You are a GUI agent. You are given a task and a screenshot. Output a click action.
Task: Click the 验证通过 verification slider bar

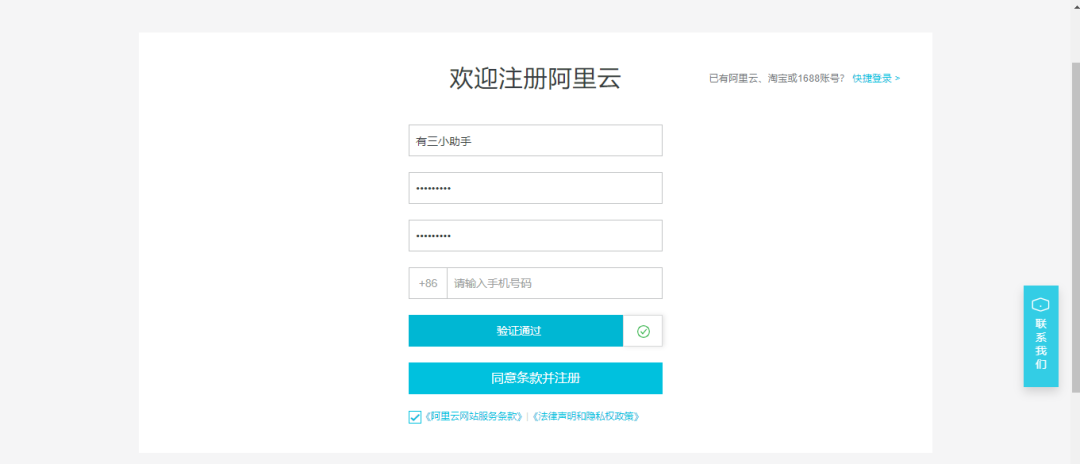[x=516, y=331]
